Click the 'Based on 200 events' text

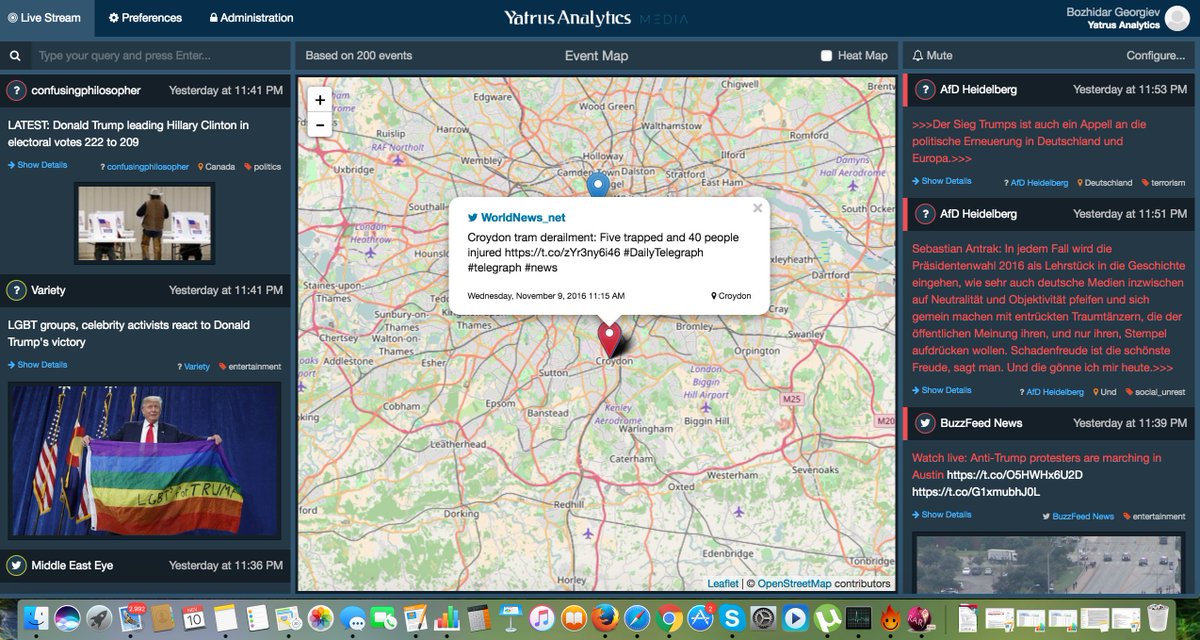(x=359, y=56)
